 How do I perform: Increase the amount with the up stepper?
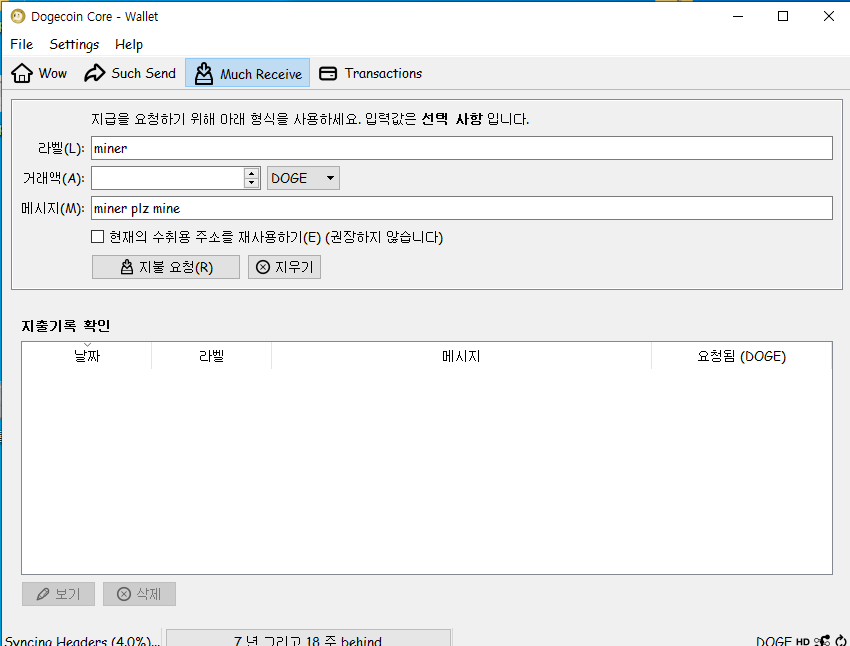click(x=252, y=173)
